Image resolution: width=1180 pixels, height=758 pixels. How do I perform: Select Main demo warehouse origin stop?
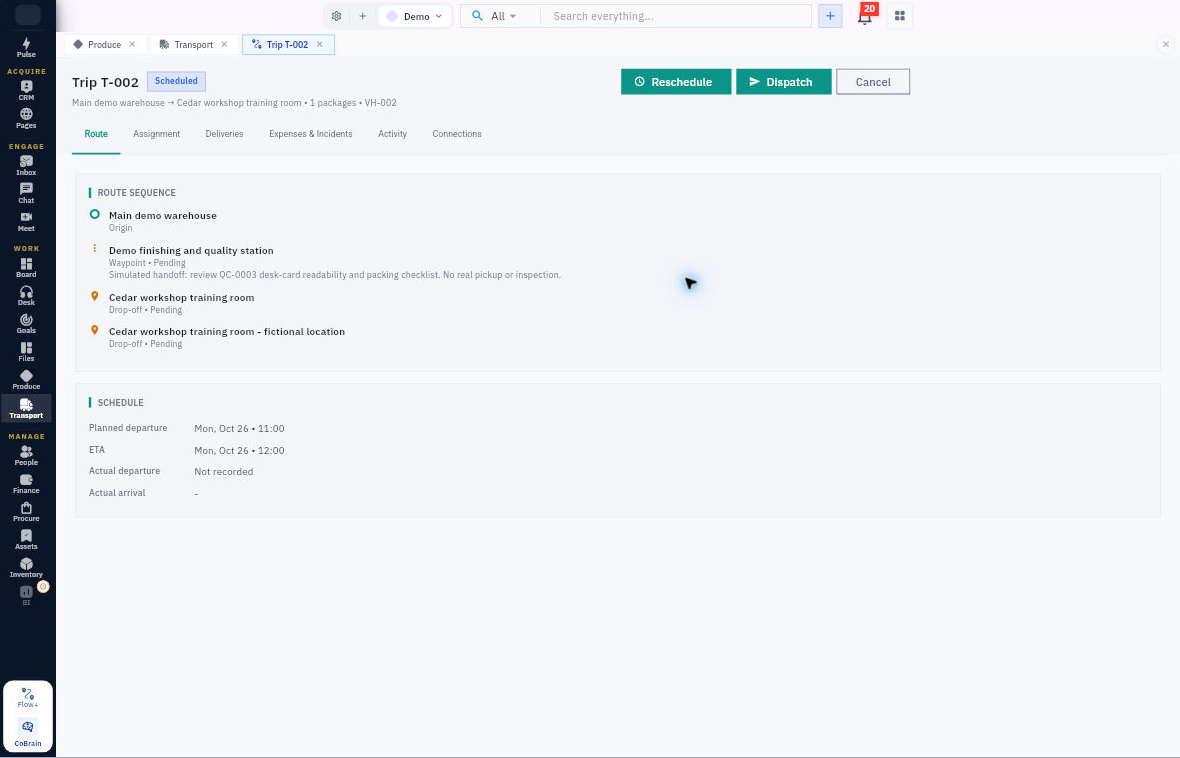click(163, 215)
